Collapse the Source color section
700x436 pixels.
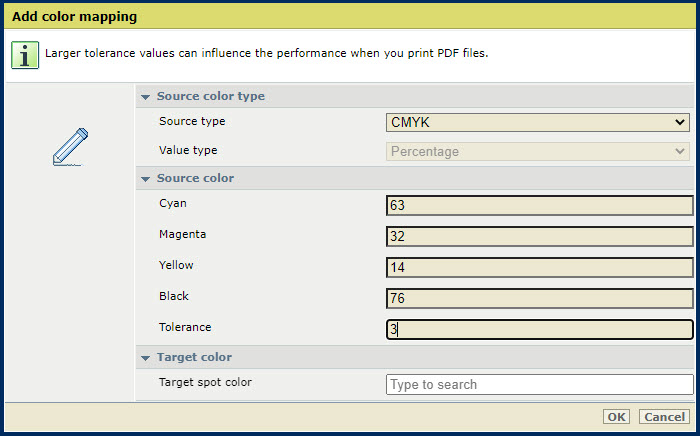pyautogui.click(x=146, y=179)
